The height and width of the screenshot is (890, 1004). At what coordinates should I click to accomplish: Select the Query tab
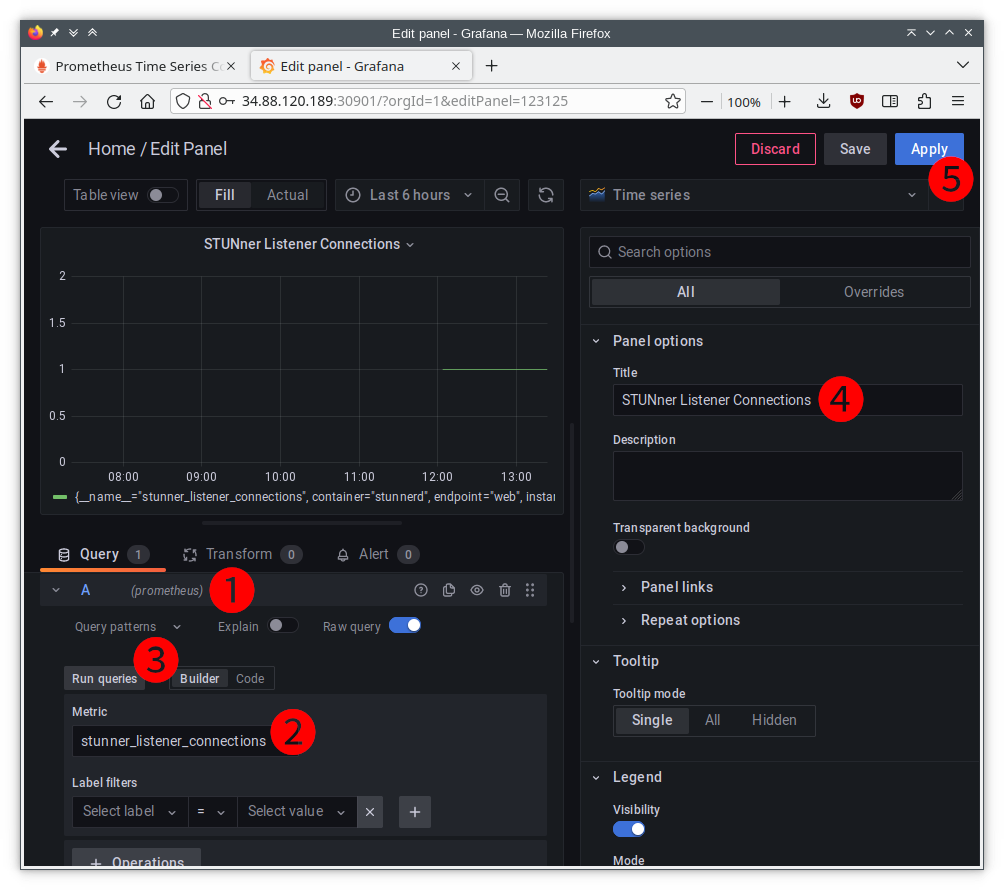click(103, 554)
